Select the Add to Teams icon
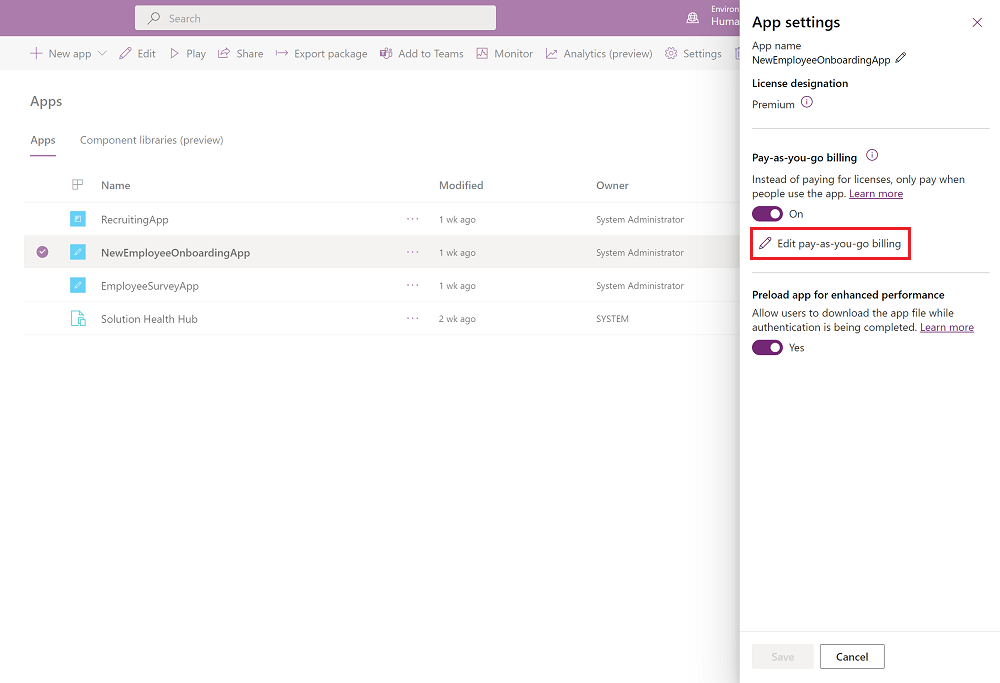 [387, 53]
